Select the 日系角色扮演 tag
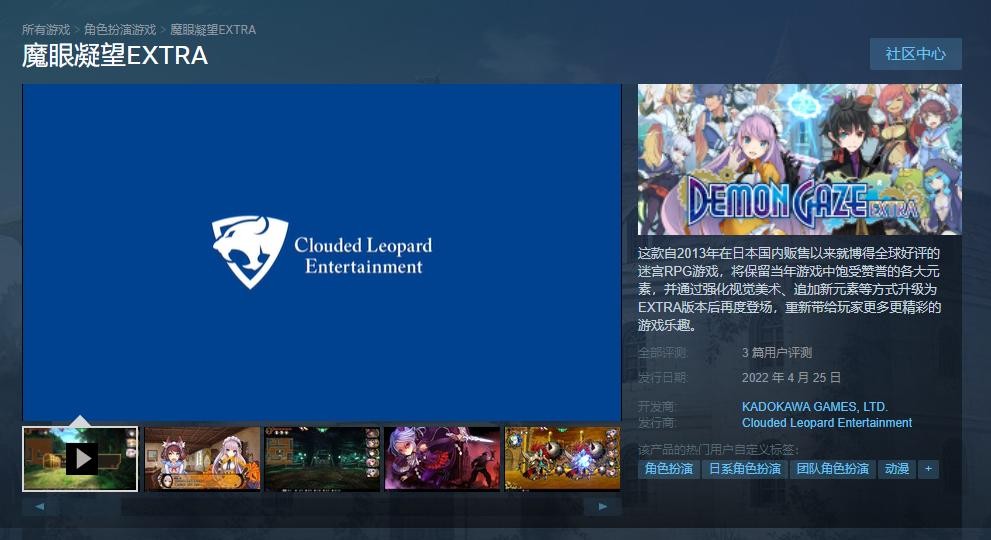Image resolution: width=991 pixels, height=540 pixels. tap(745, 469)
